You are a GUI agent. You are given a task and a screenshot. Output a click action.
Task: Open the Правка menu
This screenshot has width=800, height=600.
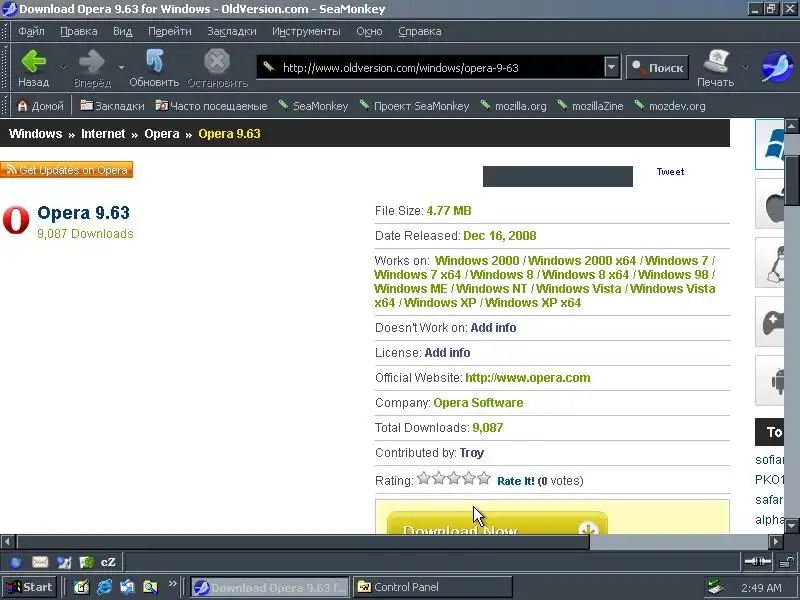[79, 31]
